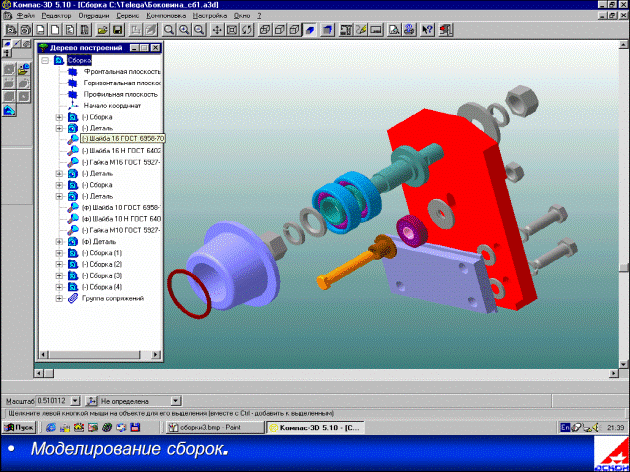Click the show all (fit view) icon

(232, 30)
